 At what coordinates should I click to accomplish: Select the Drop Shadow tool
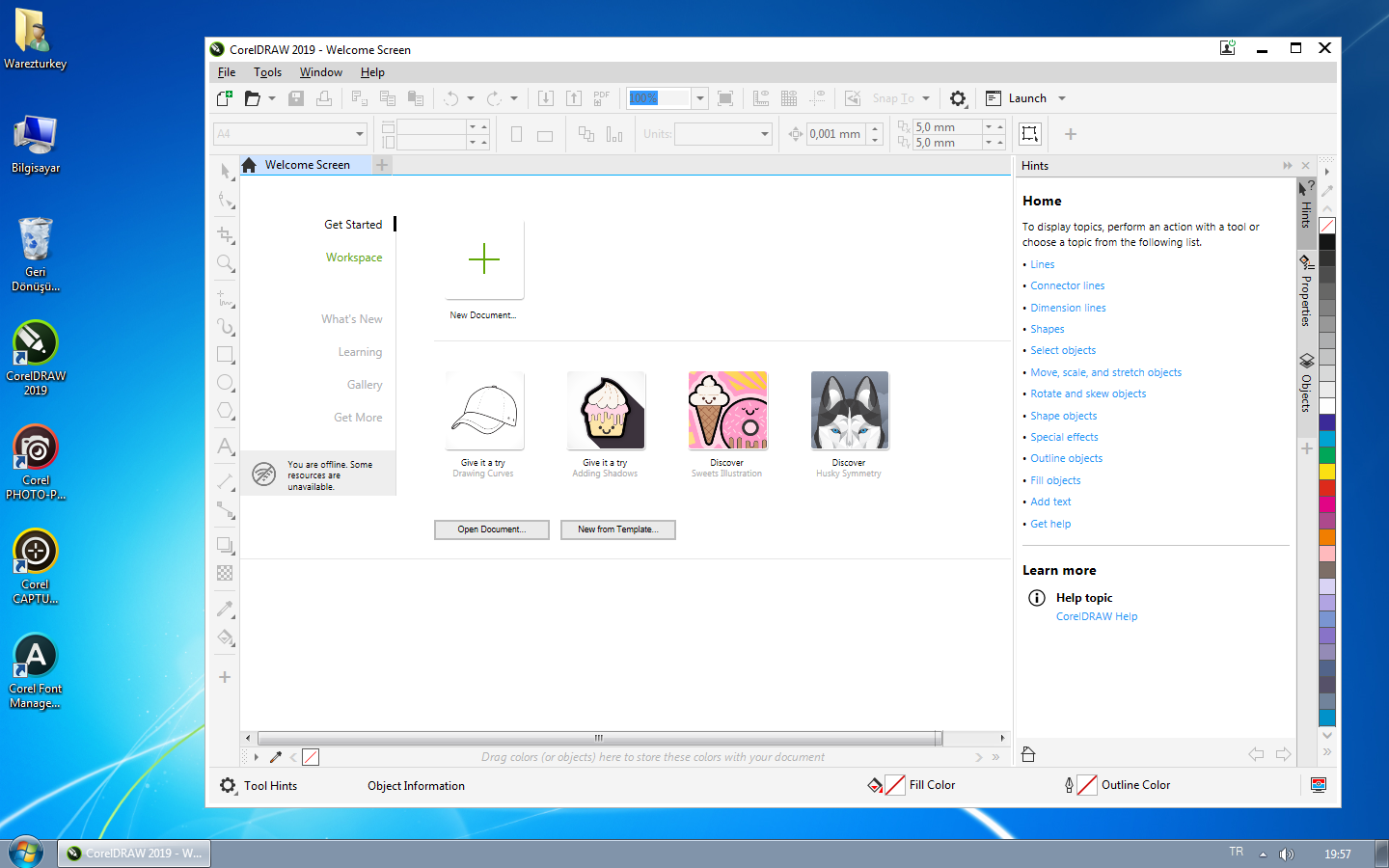point(226,545)
